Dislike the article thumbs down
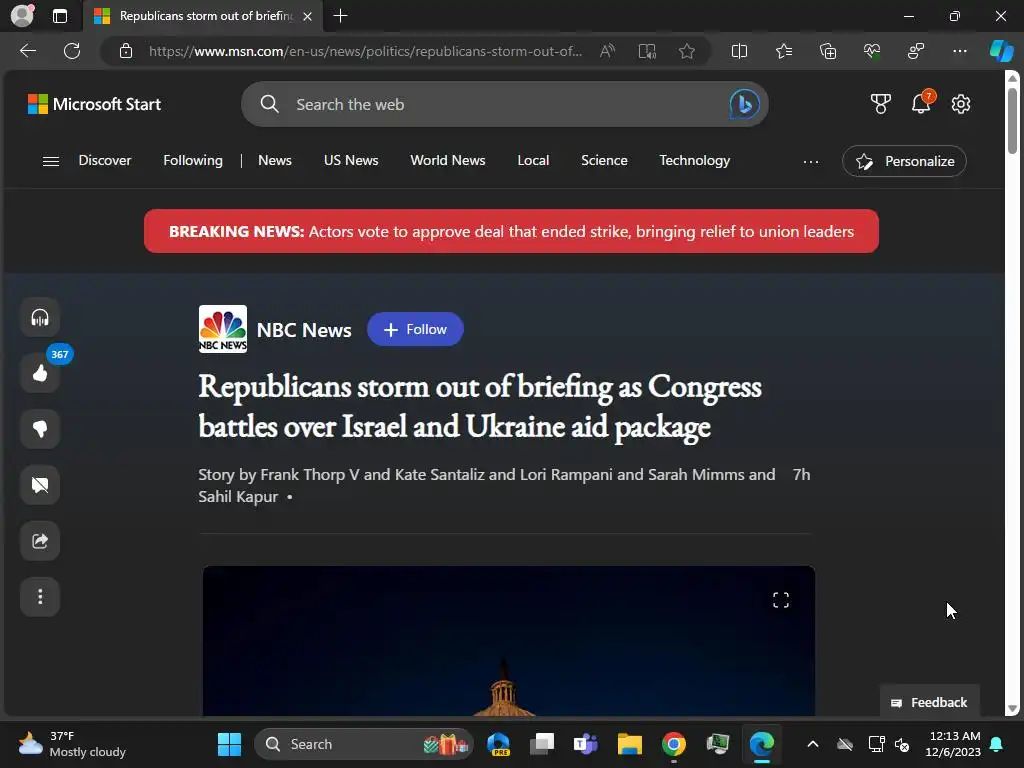Screen dimensions: 1024x768 tap(40, 429)
